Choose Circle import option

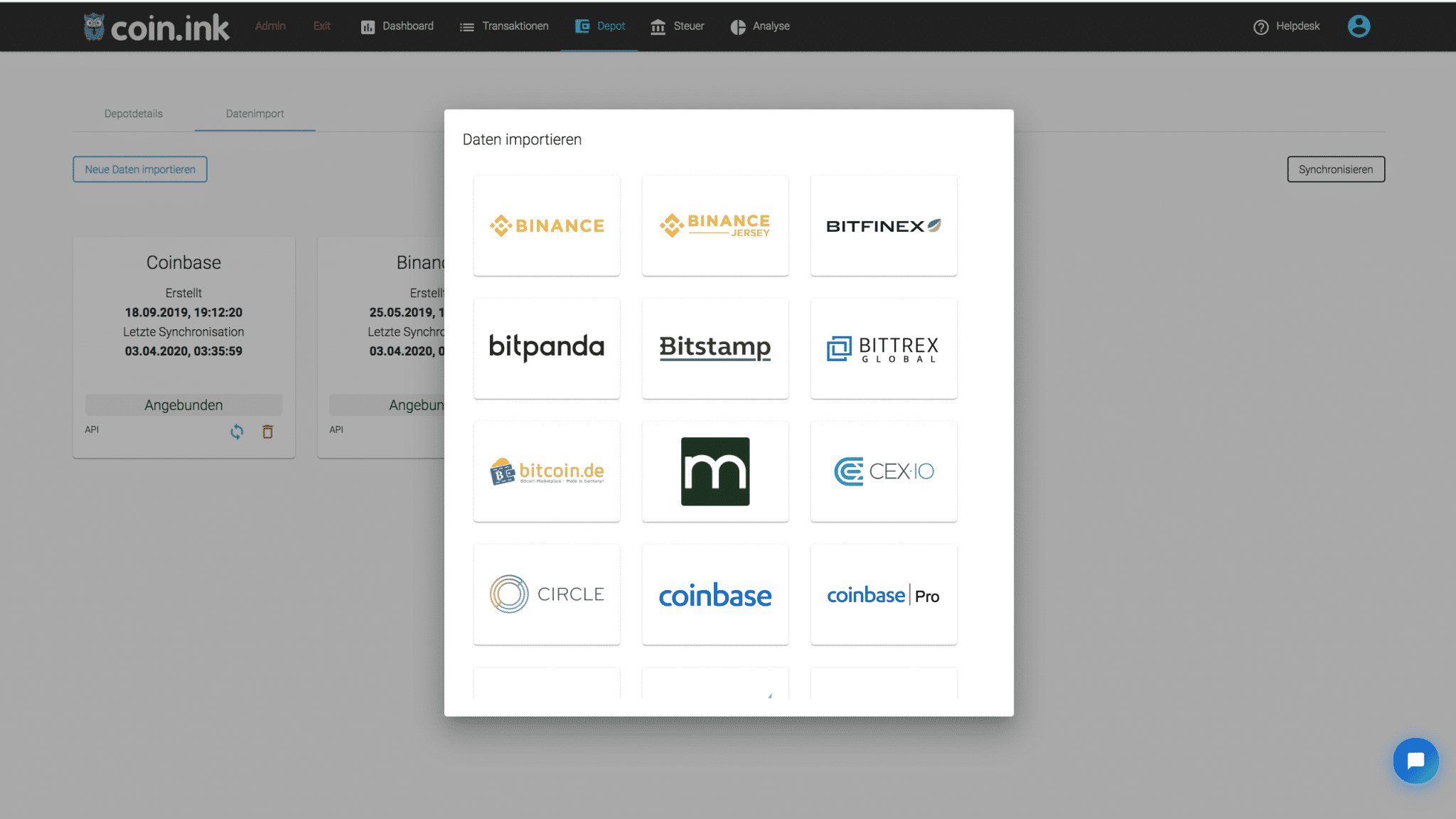pos(547,594)
